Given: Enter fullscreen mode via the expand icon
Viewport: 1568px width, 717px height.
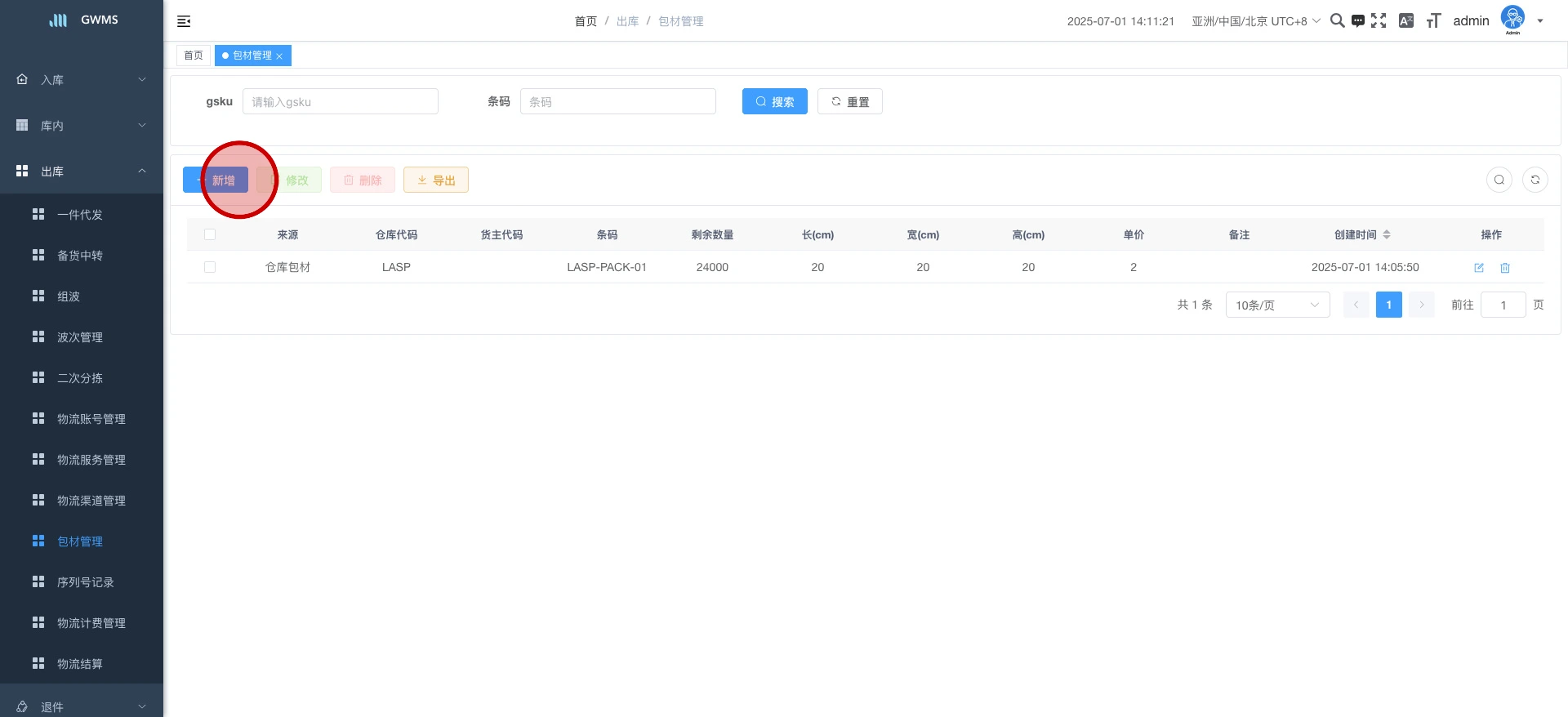Looking at the screenshot, I should click(1379, 20).
